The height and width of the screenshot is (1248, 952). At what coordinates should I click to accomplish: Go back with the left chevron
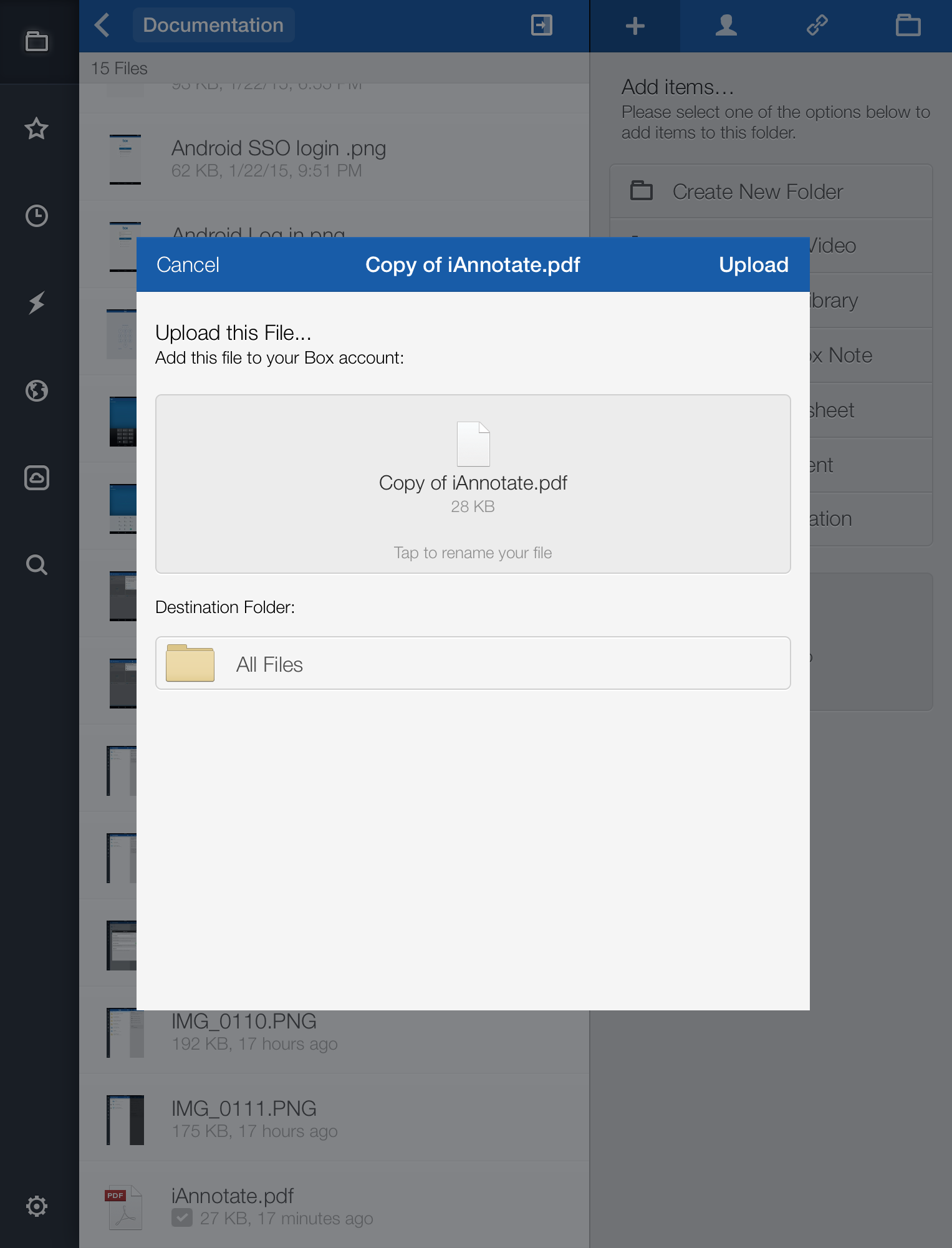coord(102,25)
